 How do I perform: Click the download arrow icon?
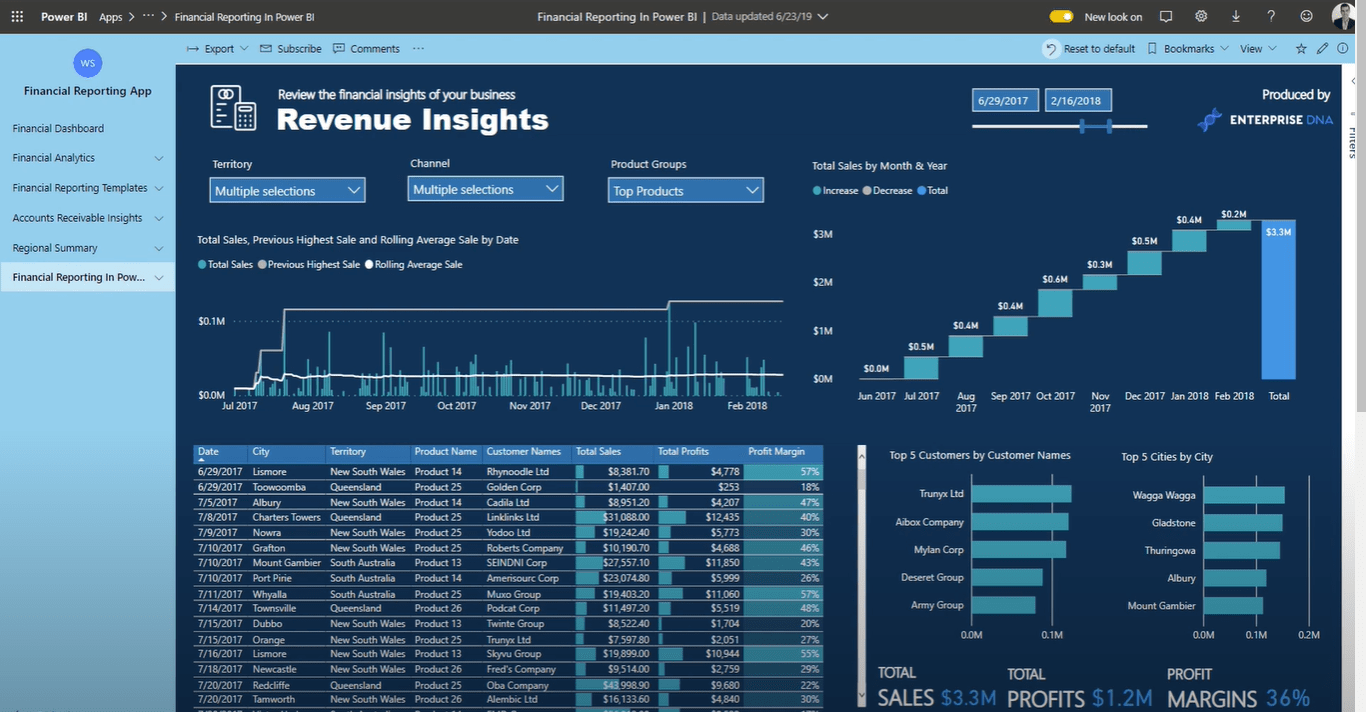coord(1236,17)
